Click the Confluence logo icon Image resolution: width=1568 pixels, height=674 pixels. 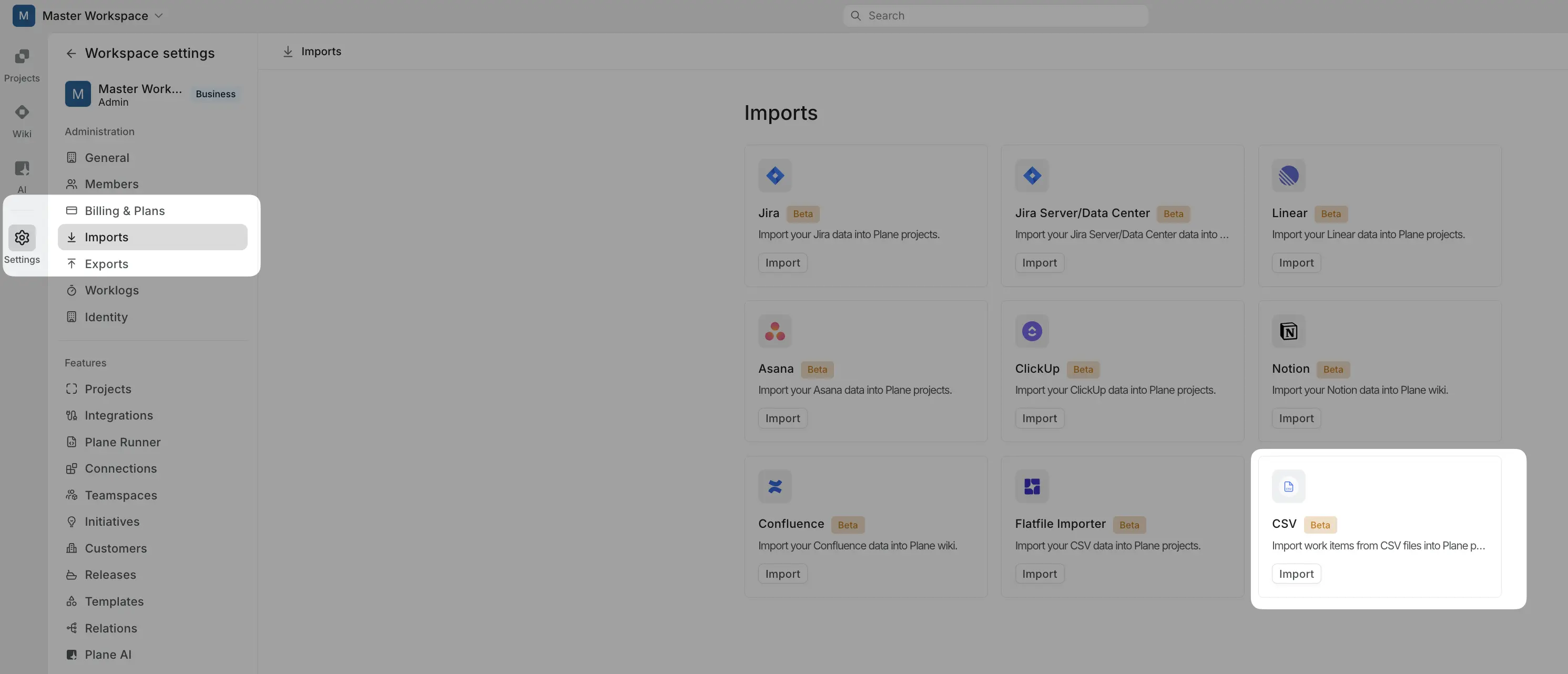[x=774, y=486]
